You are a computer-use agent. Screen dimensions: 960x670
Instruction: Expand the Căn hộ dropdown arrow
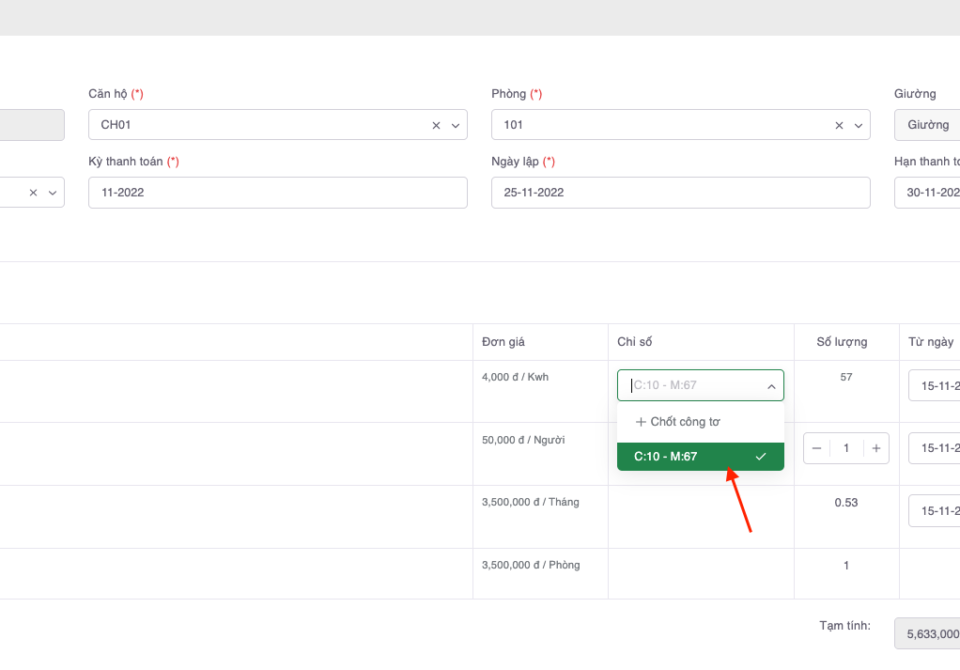(455, 126)
